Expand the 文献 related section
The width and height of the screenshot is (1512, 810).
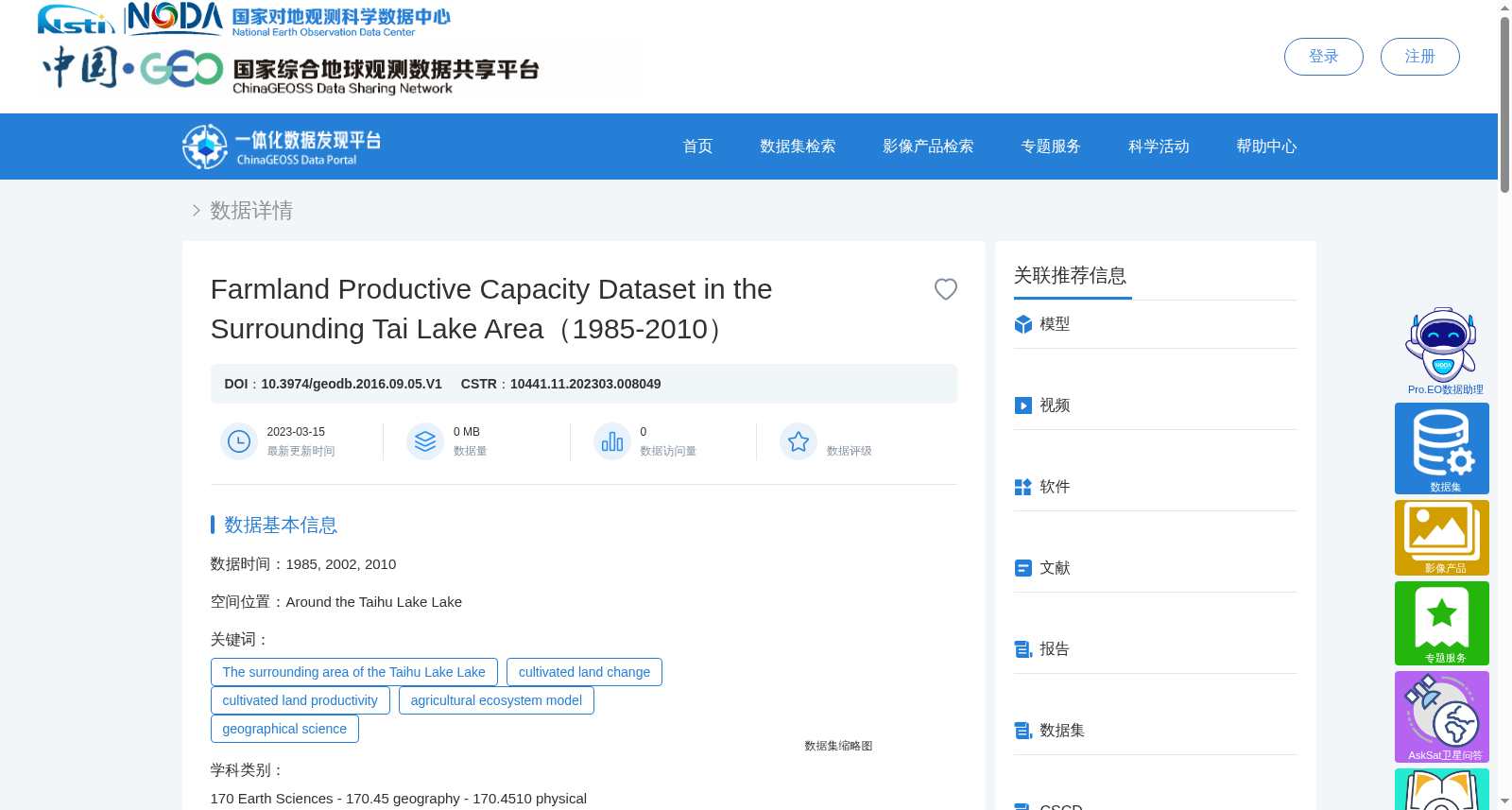click(1156, 568)
